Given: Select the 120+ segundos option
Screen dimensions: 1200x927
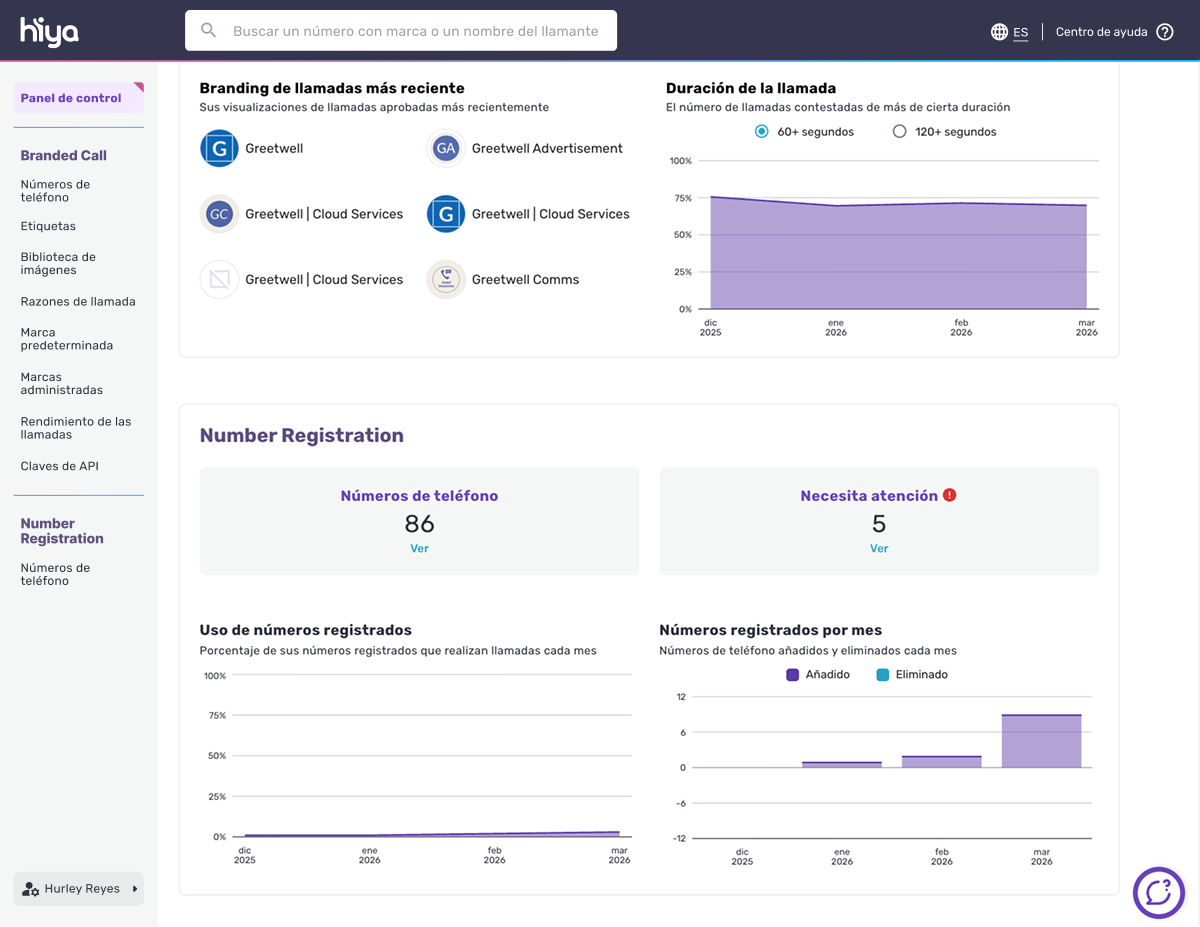Looking at the screenshot, I should [x=899, y=132].
